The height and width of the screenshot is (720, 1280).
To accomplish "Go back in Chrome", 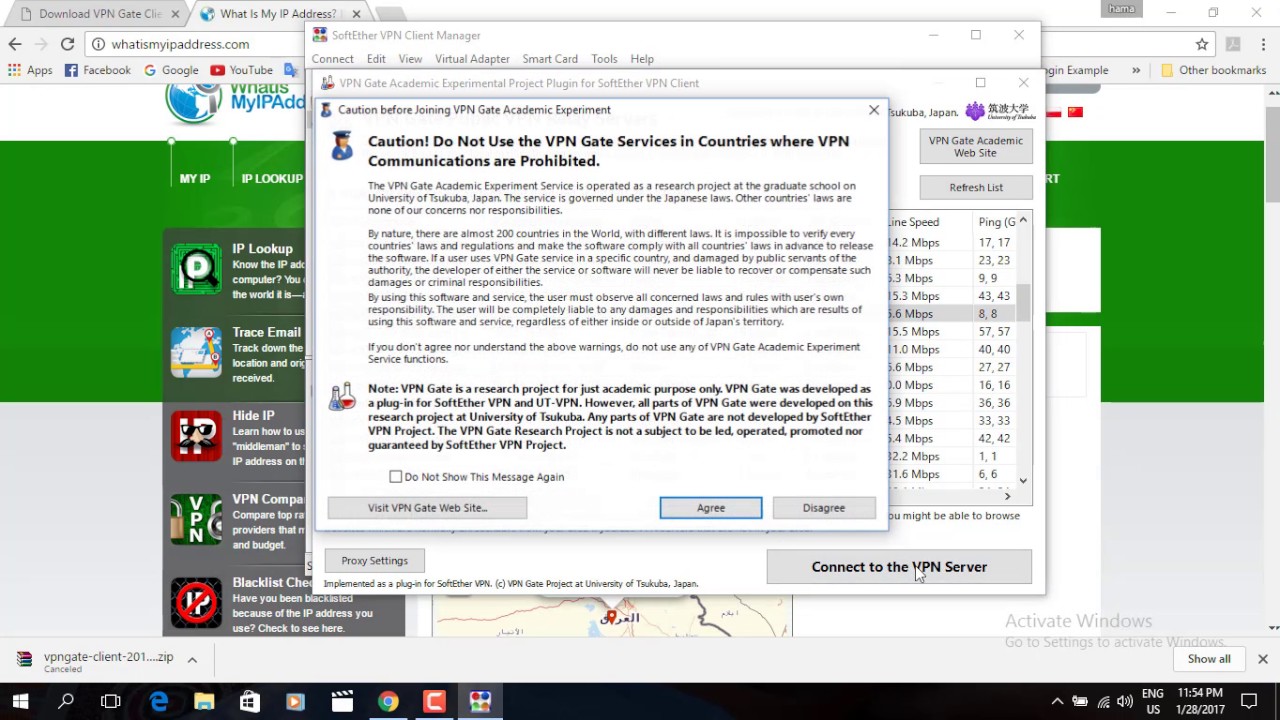I will click(x=15, y=44).
